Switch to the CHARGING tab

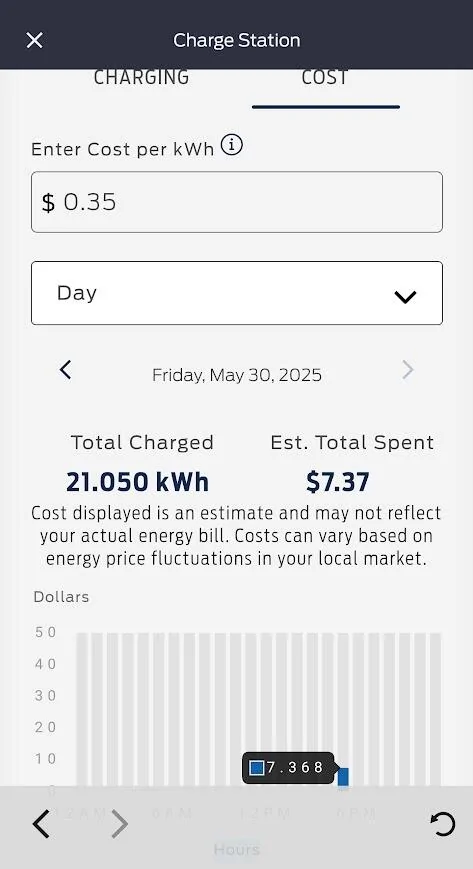tap(141, 77)
